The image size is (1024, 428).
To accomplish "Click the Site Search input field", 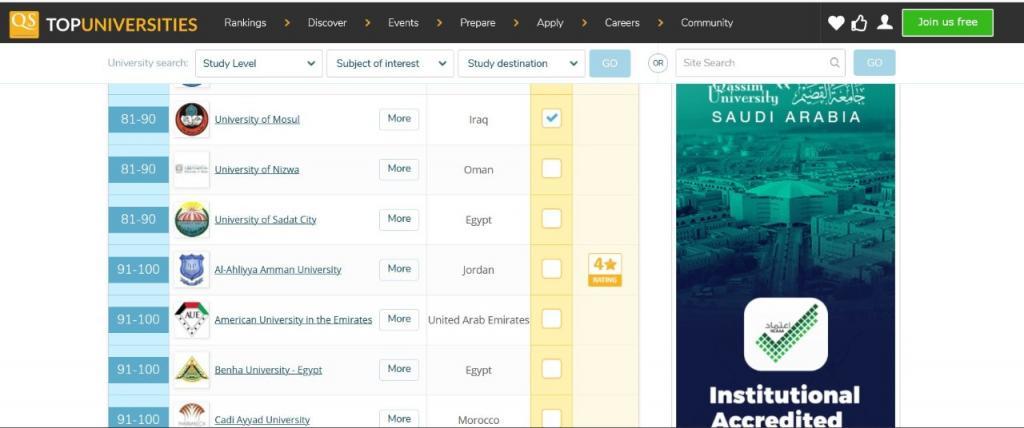I will pyautogui.click(x=754, y=63).
